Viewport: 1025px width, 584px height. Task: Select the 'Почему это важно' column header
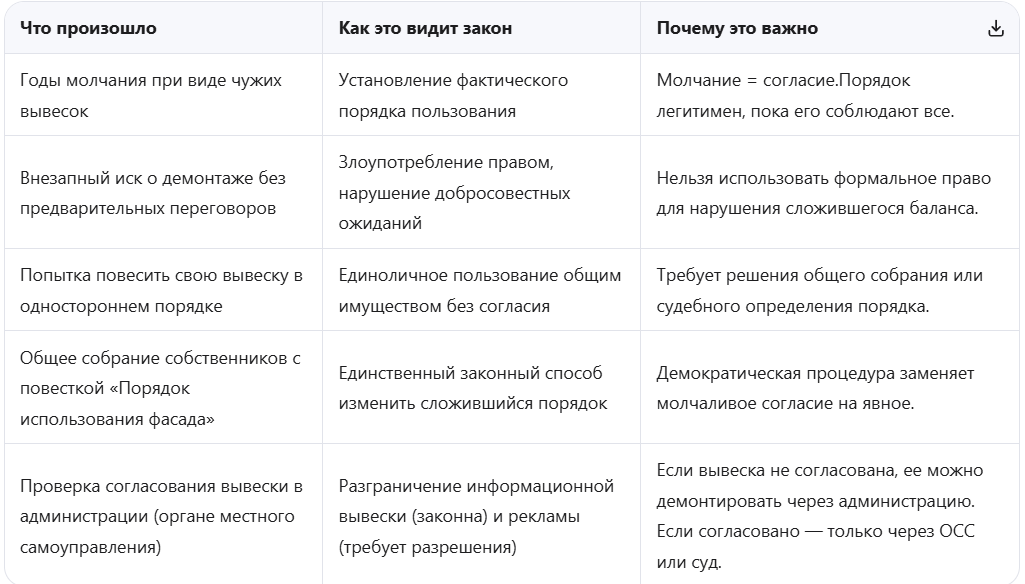pos(737,28)
